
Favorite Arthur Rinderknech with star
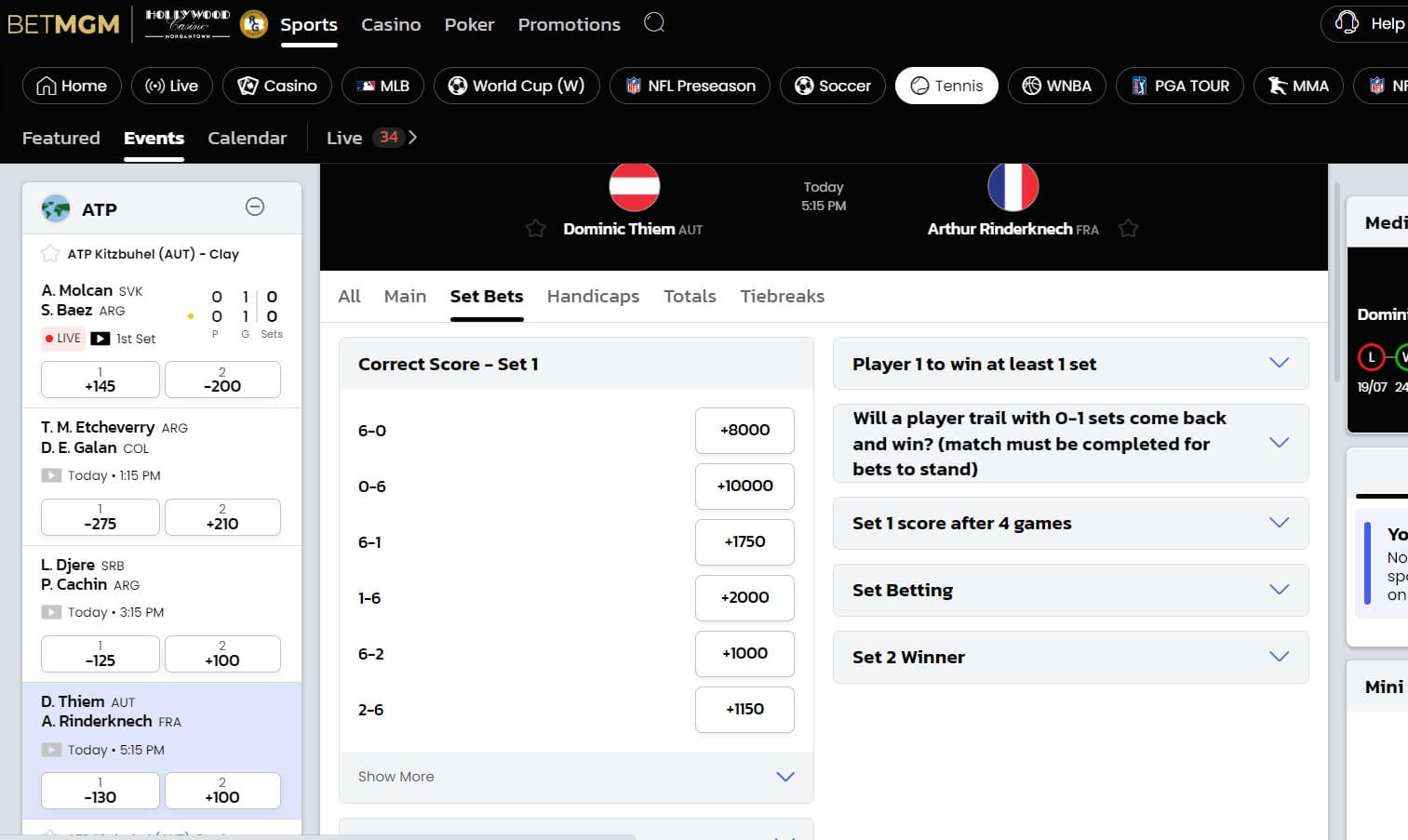point(1128,228)
